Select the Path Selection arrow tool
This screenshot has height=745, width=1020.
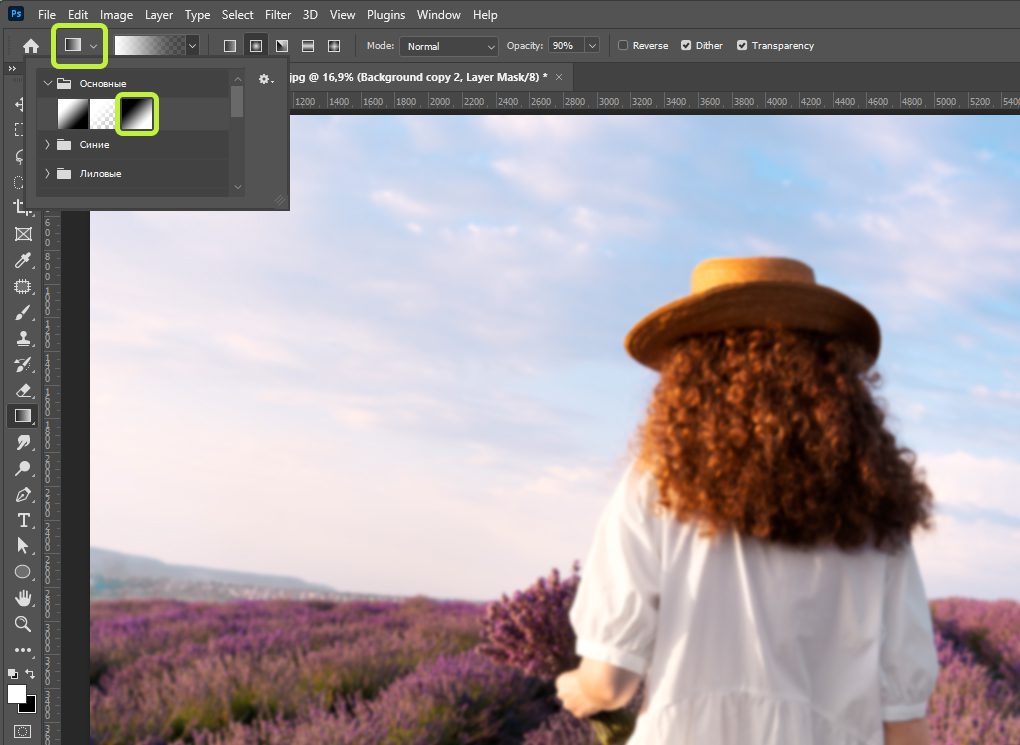(x=23, y=545)
